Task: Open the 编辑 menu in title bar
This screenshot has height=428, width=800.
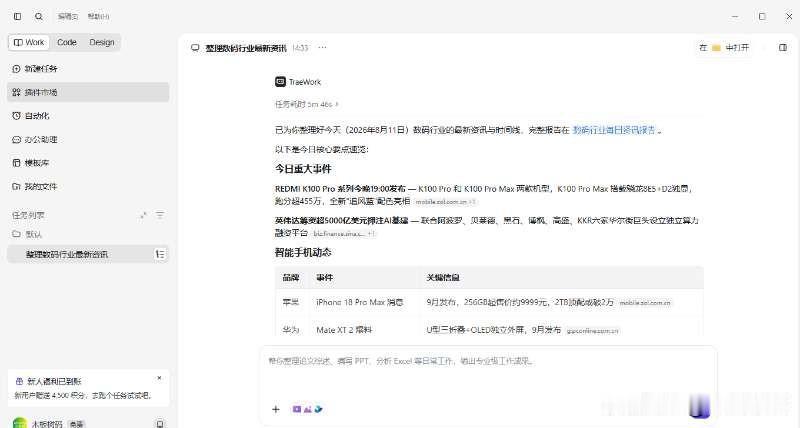Action: point(68,16)
